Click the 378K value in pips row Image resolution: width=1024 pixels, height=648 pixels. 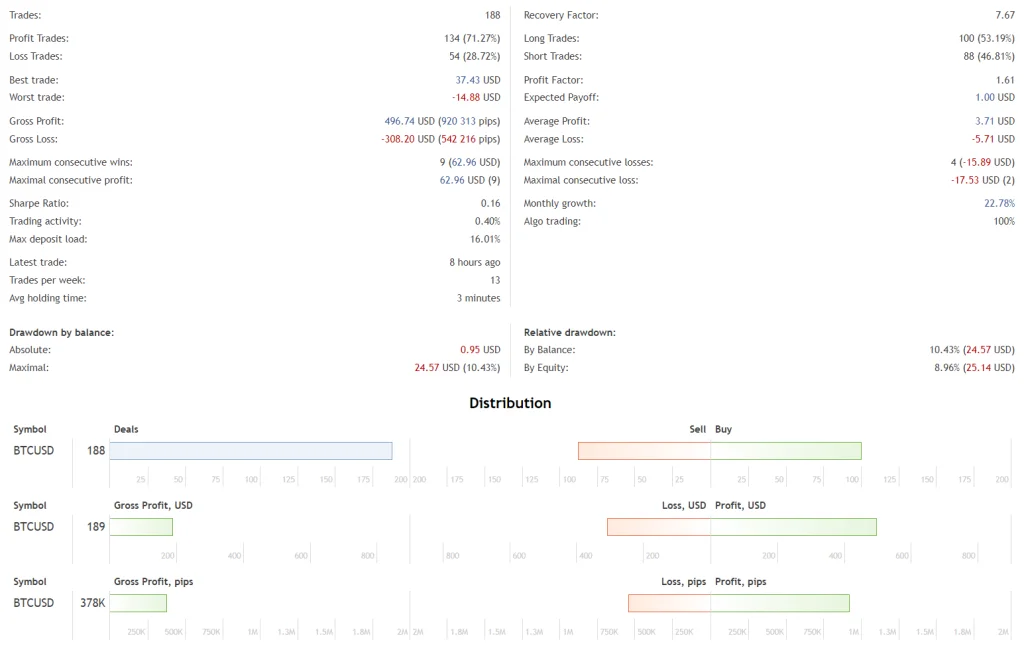coord(93,603)
